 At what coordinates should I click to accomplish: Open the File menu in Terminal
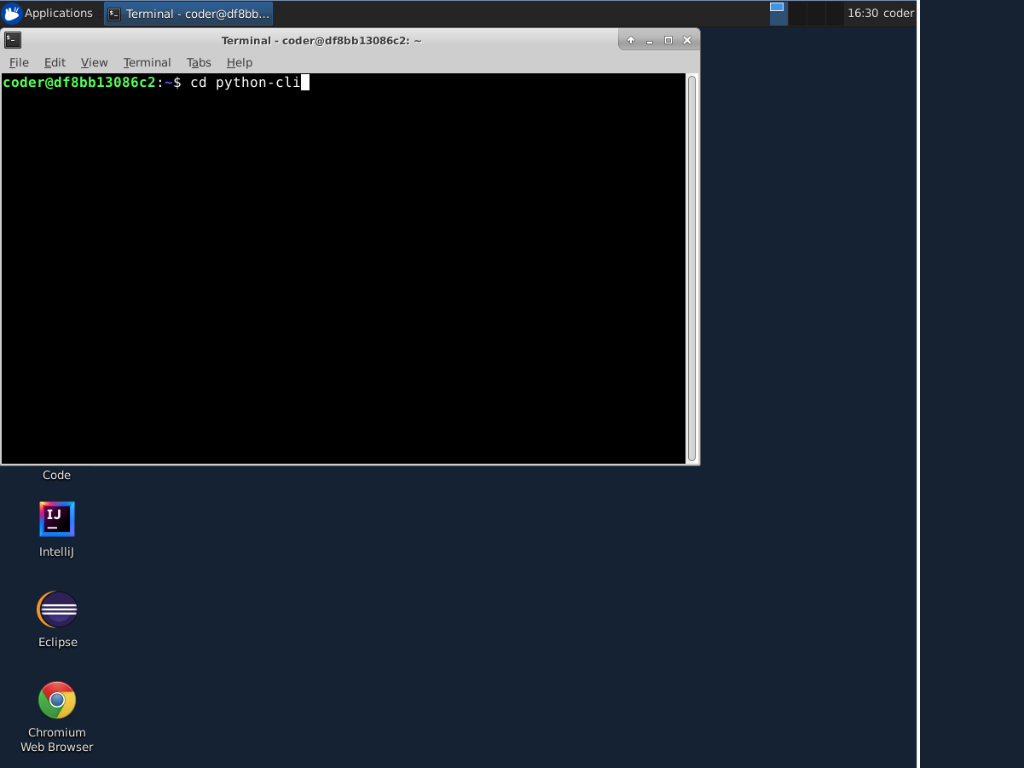pyautogui.click(x=18, y=62)
